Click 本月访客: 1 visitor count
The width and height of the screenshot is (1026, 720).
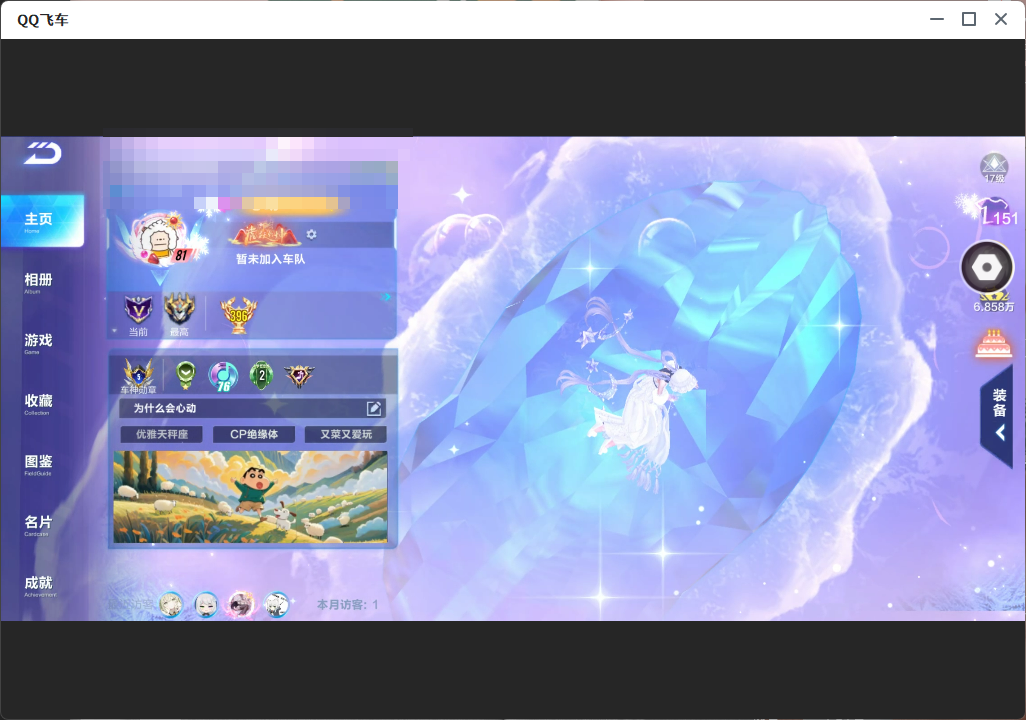347,605
